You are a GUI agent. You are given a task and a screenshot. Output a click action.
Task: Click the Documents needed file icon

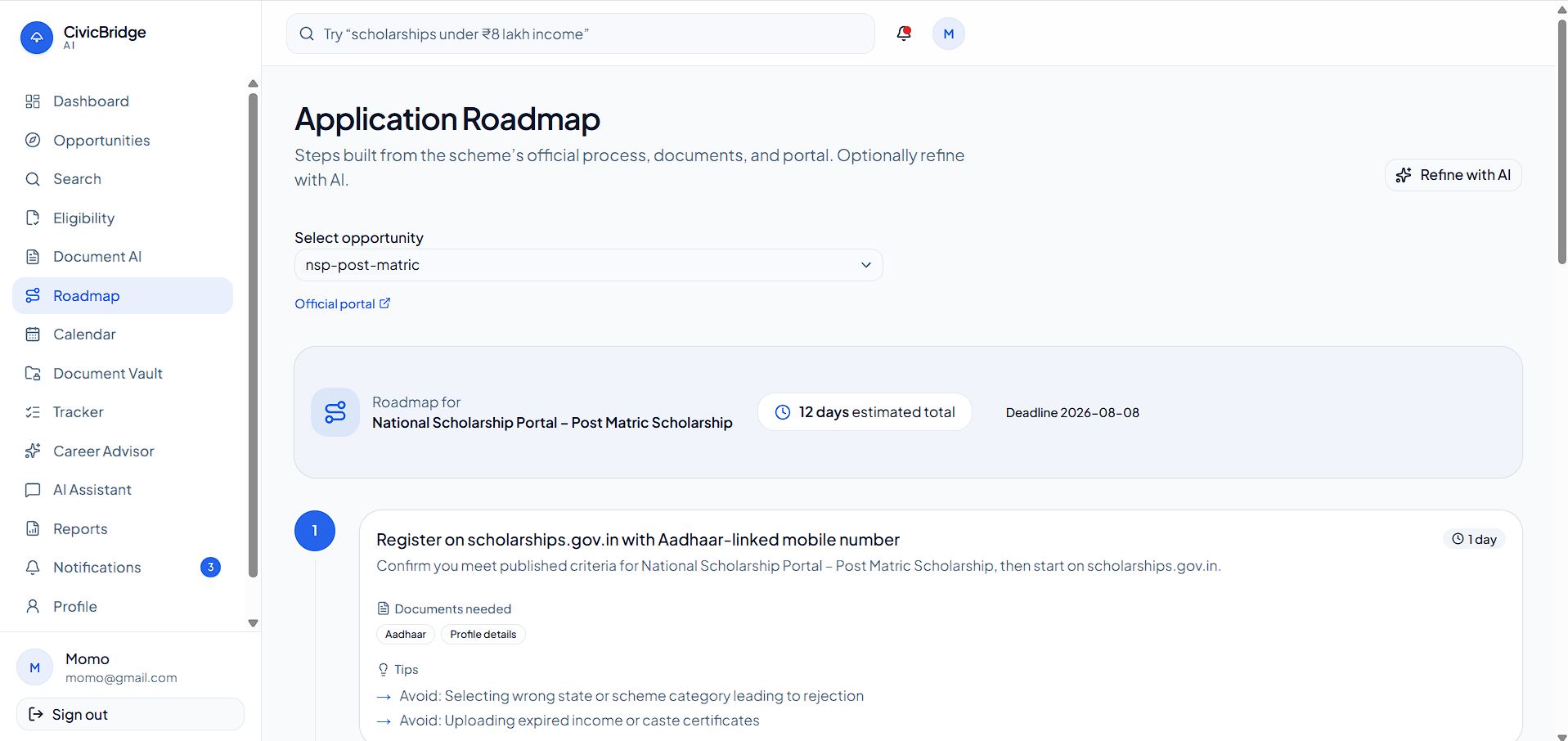pos(383,609)
